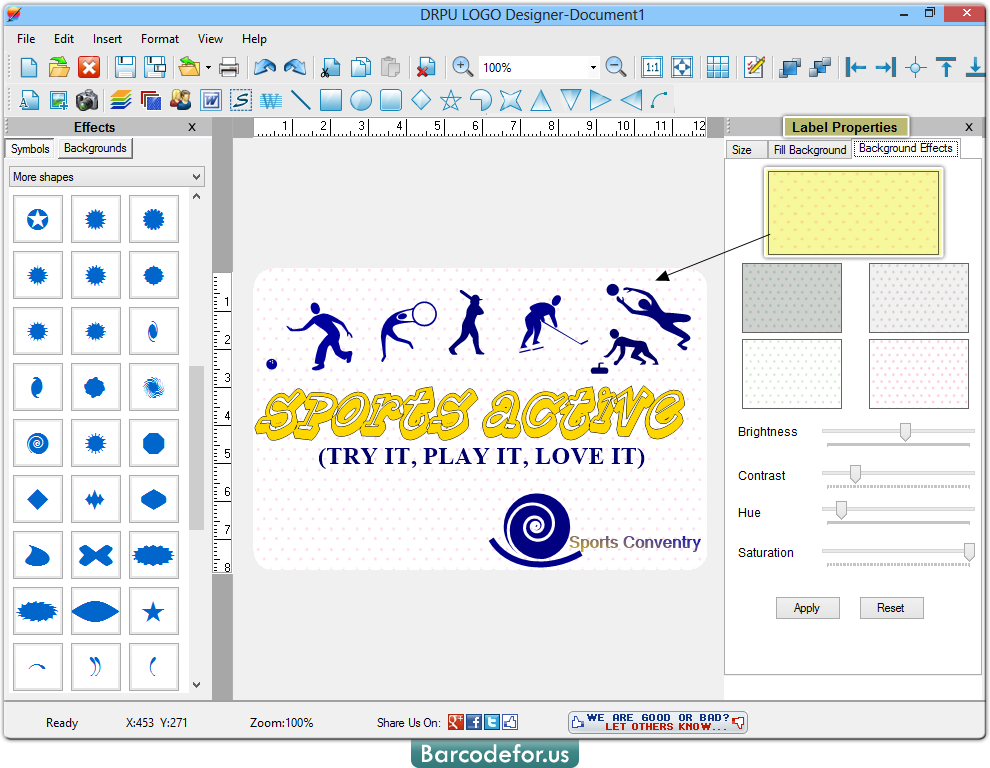Click the Reset button

(891, 607)
